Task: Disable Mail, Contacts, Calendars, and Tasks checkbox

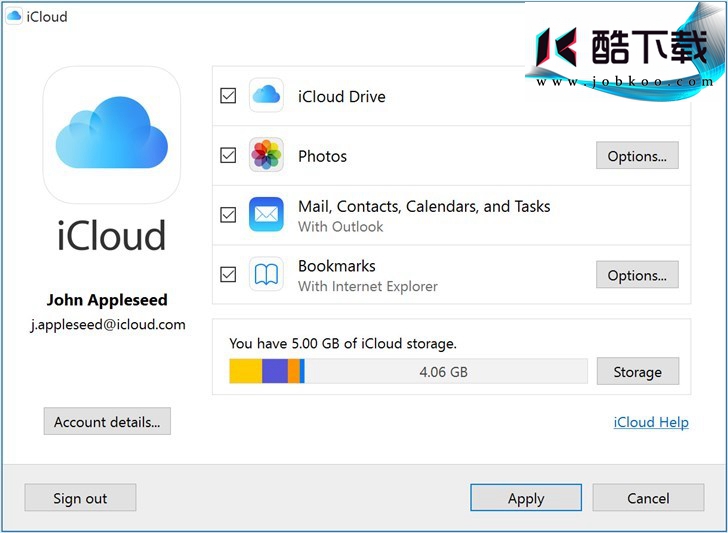Action: tap(228, 214)
